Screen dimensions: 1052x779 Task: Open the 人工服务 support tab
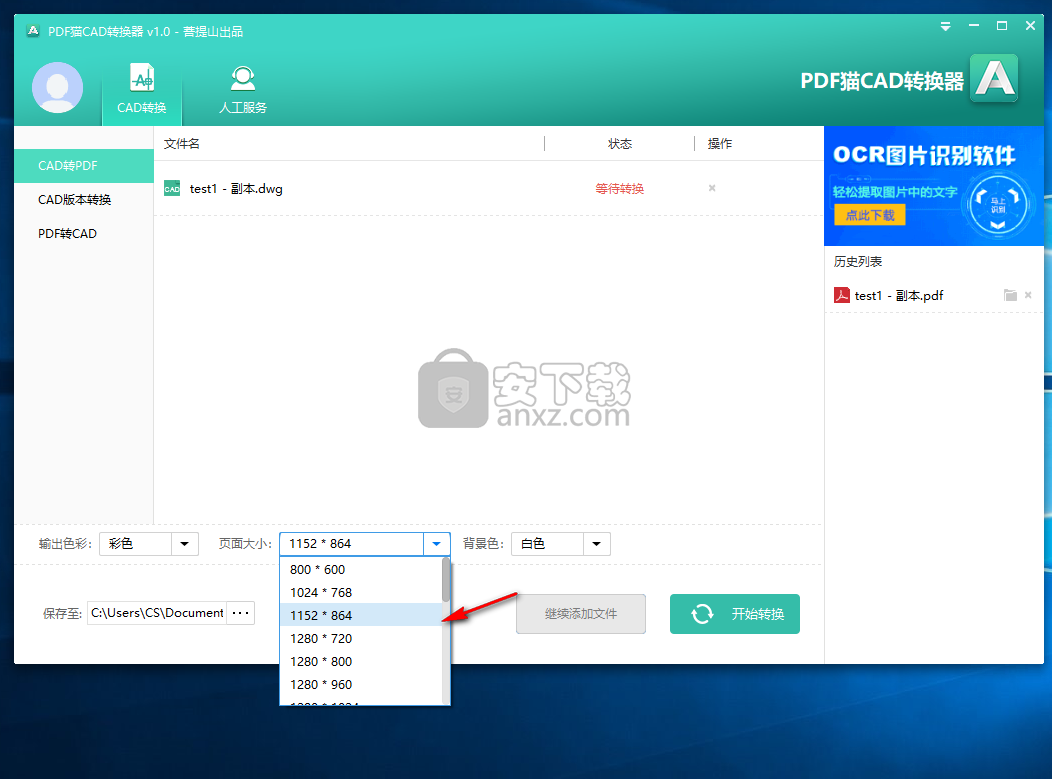click(x=243, y=89)
